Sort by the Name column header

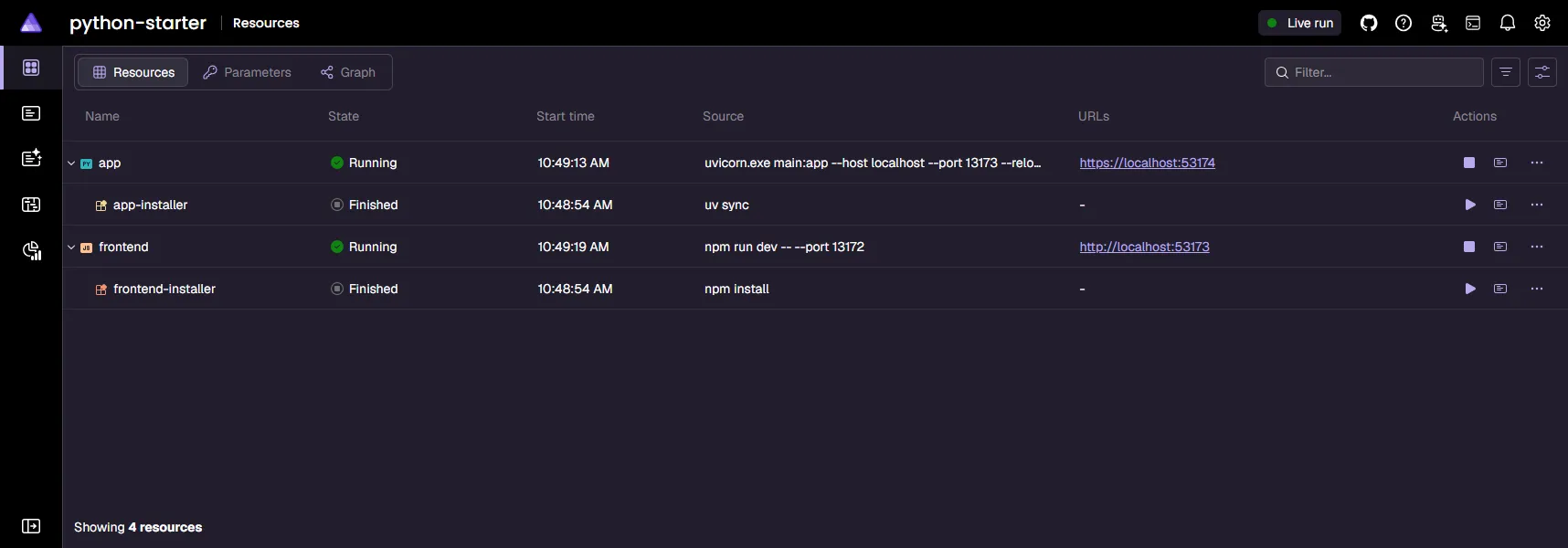[x=102, y=116]
